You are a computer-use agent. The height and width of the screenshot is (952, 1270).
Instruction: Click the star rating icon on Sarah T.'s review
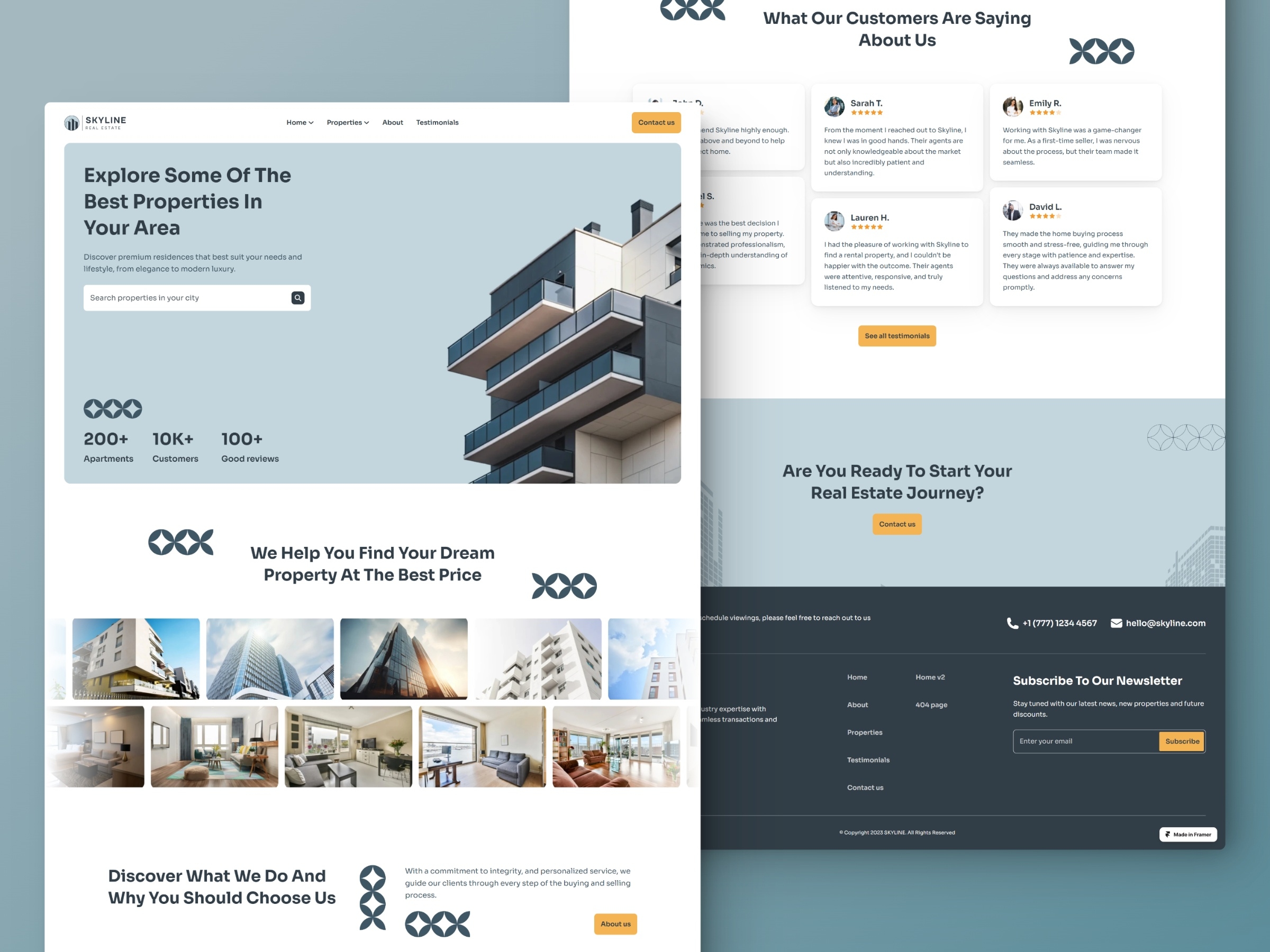click(866, 113)
